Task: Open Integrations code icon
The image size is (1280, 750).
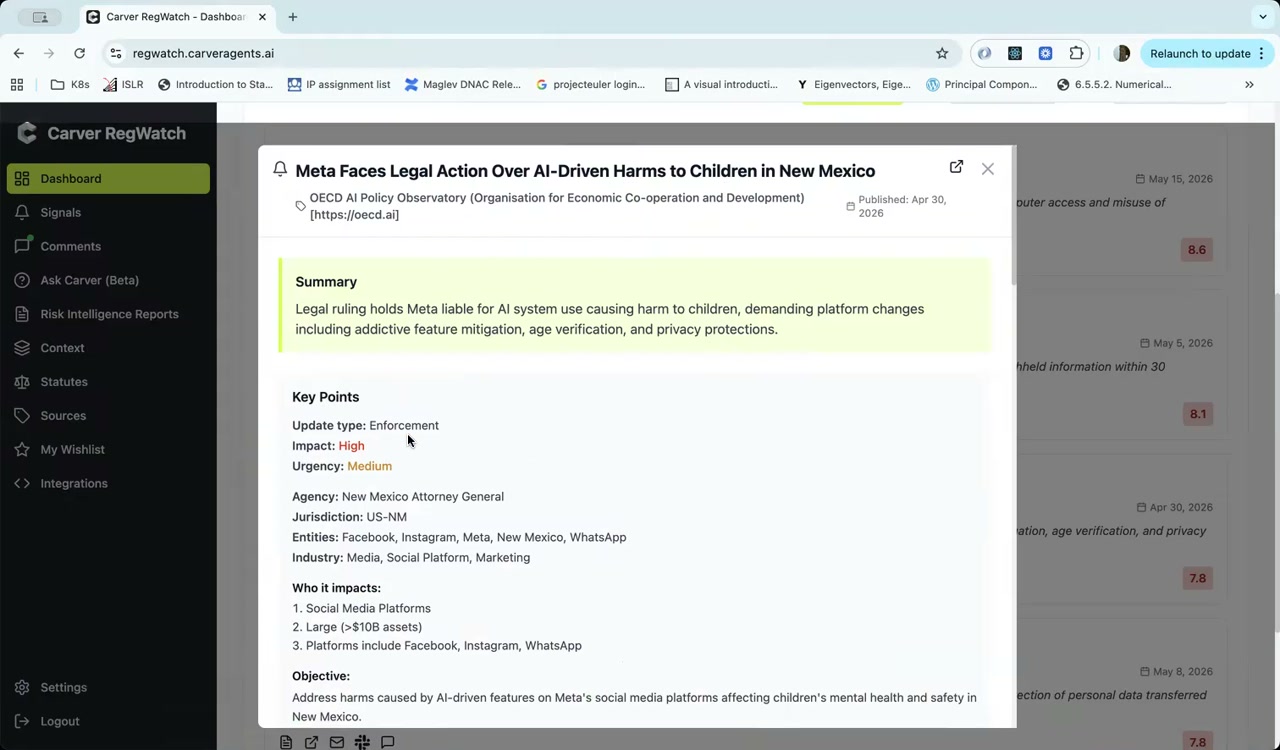Action: tap(22, 483)
